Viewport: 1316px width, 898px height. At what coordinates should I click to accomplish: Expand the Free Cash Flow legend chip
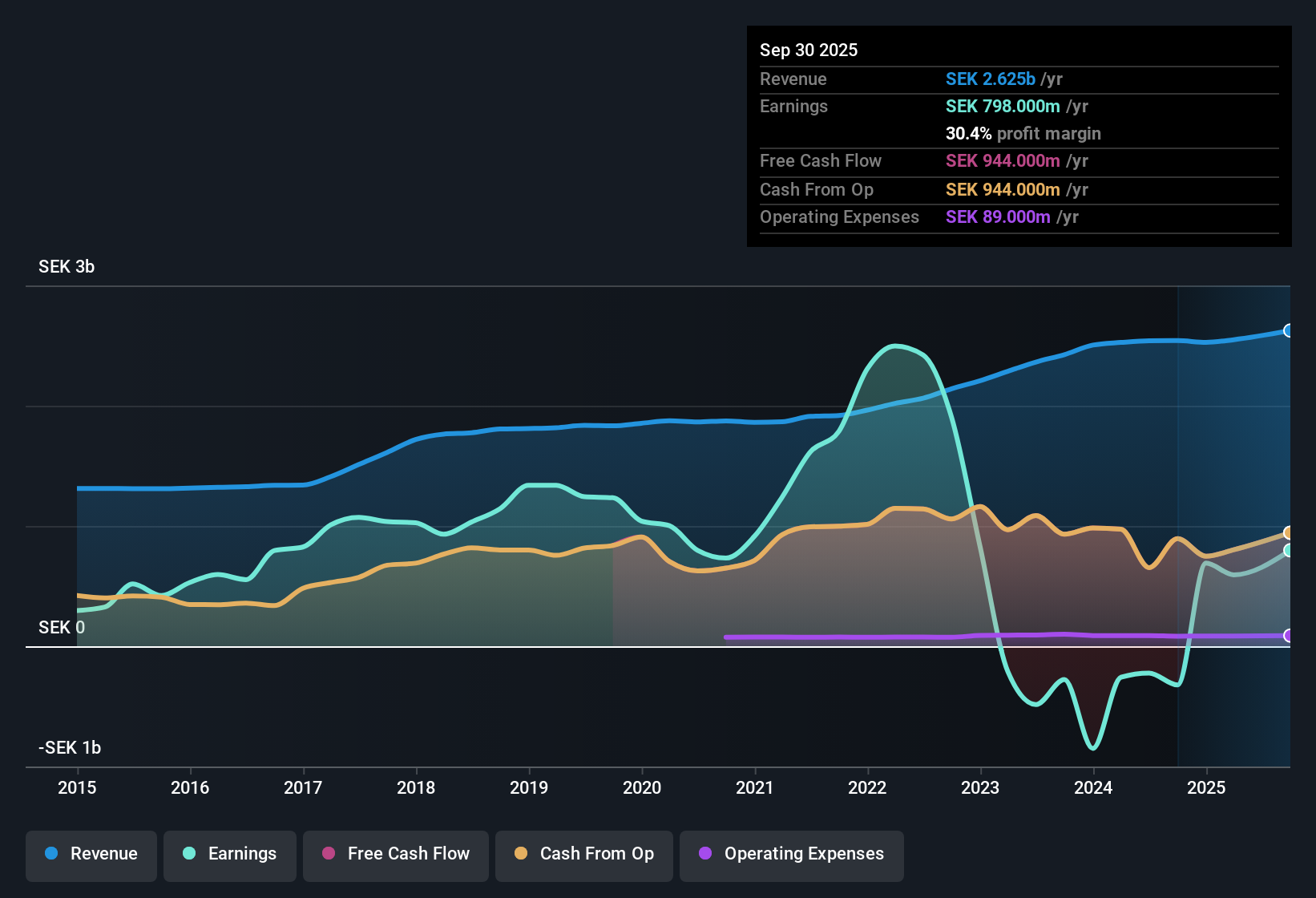[395, 854]
